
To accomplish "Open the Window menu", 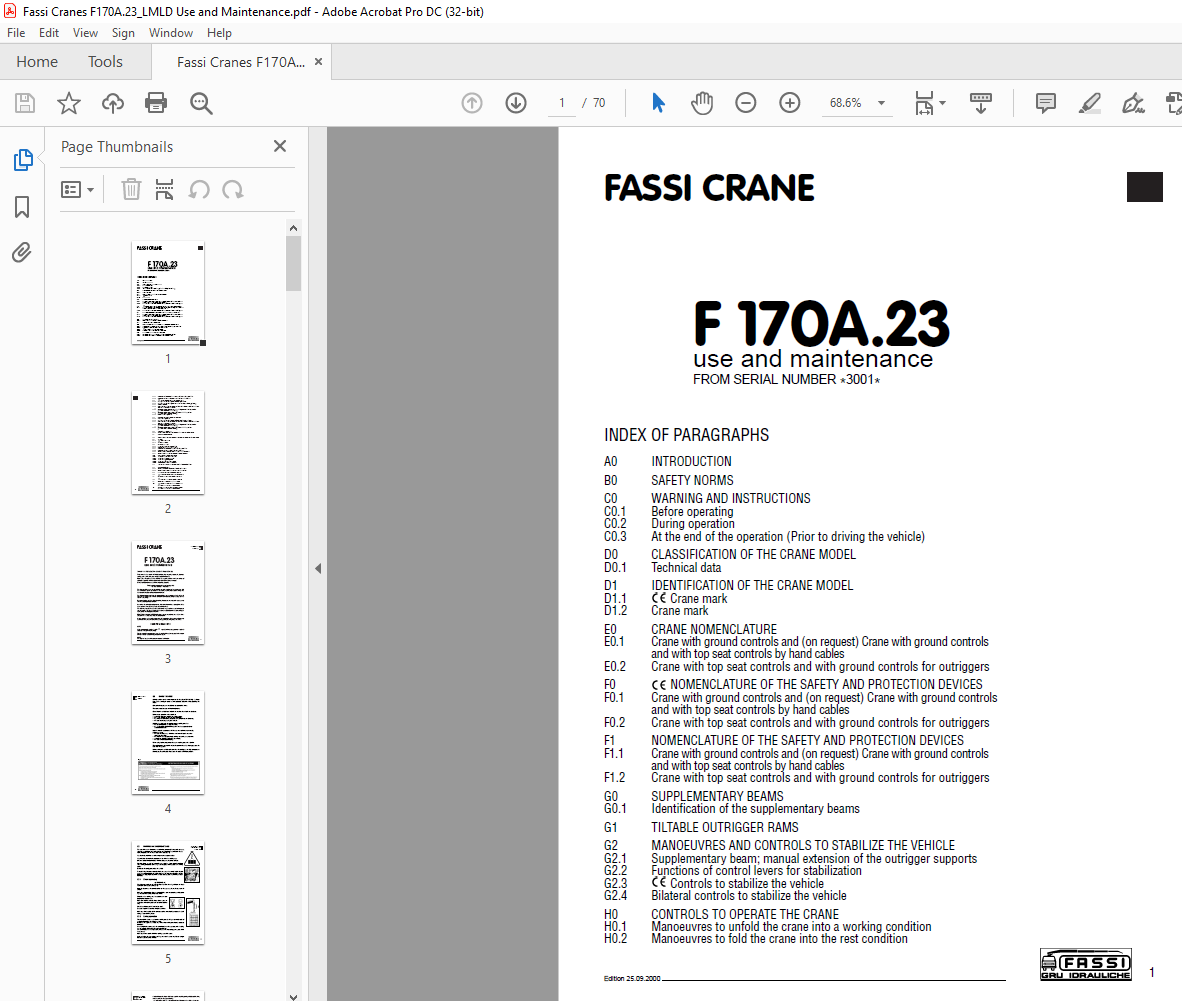I will point(170,32).
